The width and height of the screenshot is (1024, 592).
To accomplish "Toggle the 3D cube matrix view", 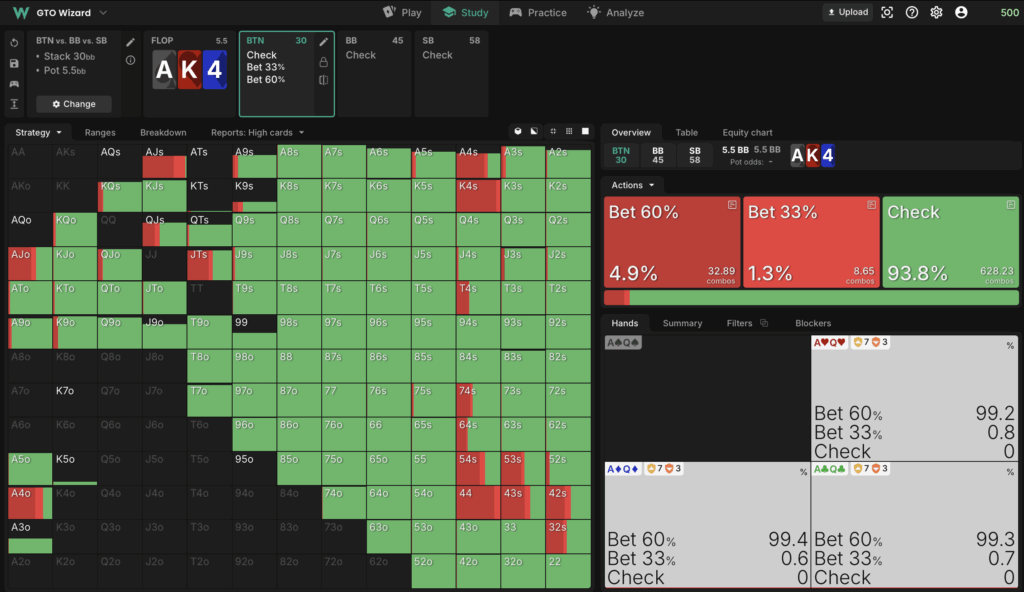I will (518, 131).
